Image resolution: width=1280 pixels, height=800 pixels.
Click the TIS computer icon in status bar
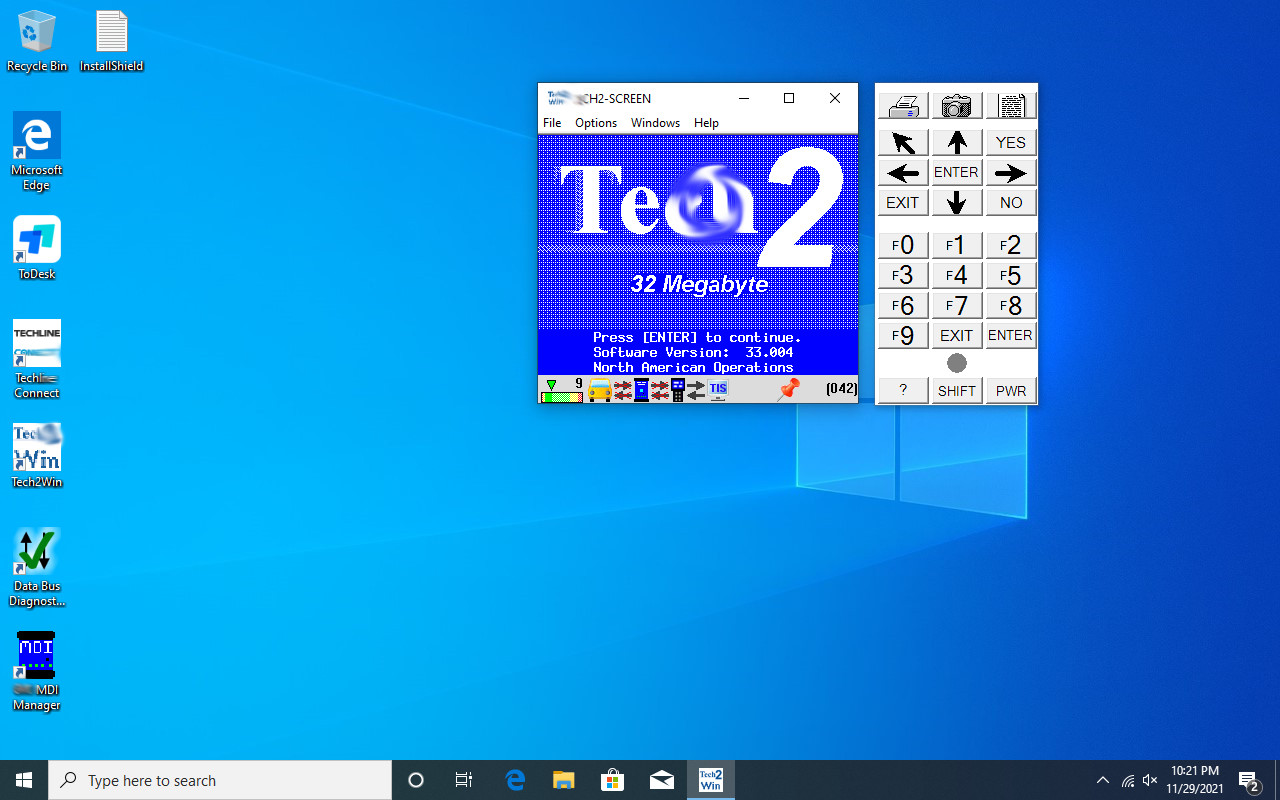point(718,390)
